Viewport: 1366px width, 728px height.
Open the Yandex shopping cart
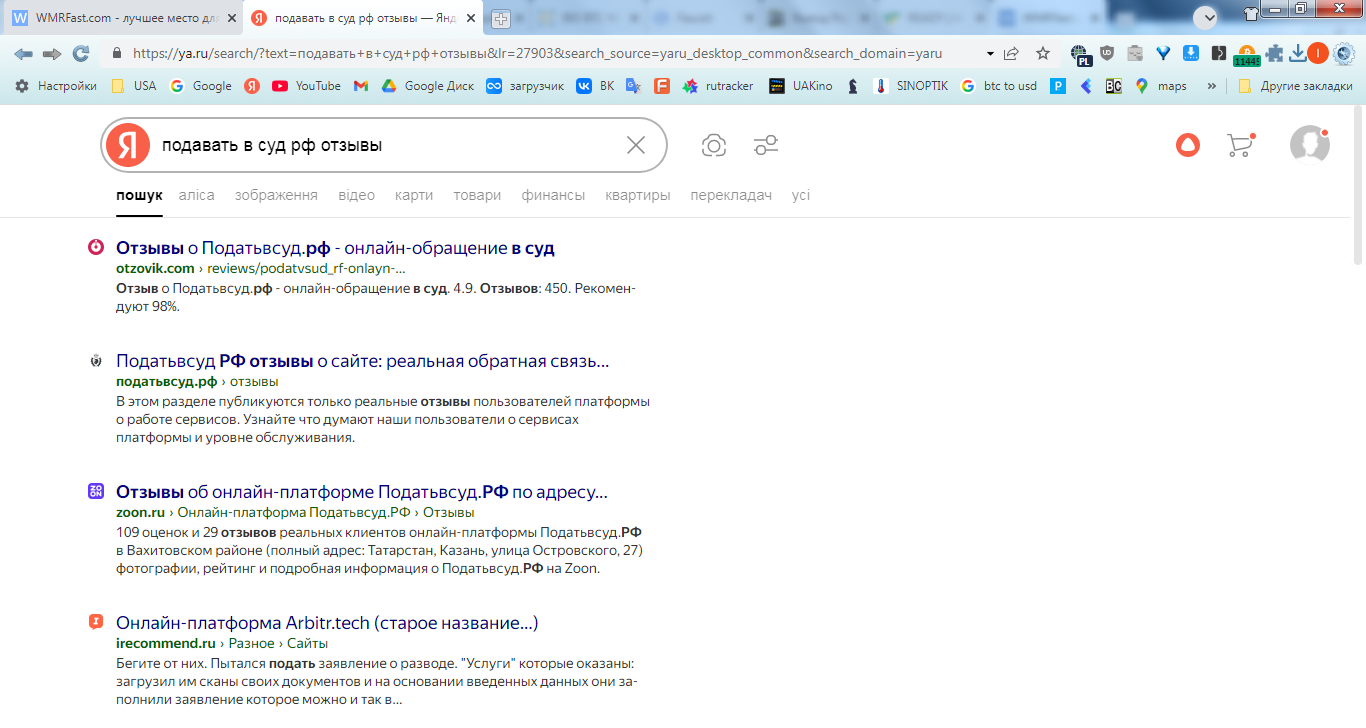tap(1240, 145)
